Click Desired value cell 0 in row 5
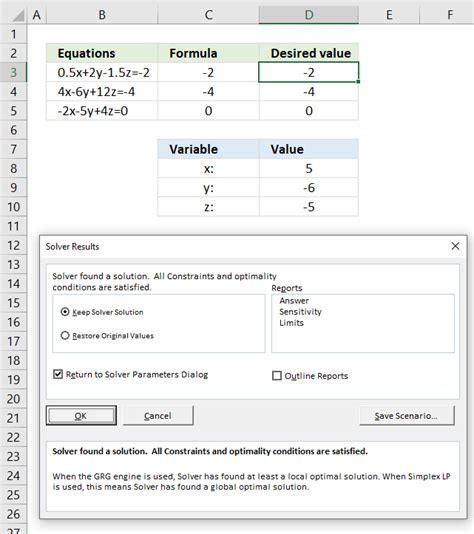This screenshot has height=534, width=474. (x=309, y=111)
